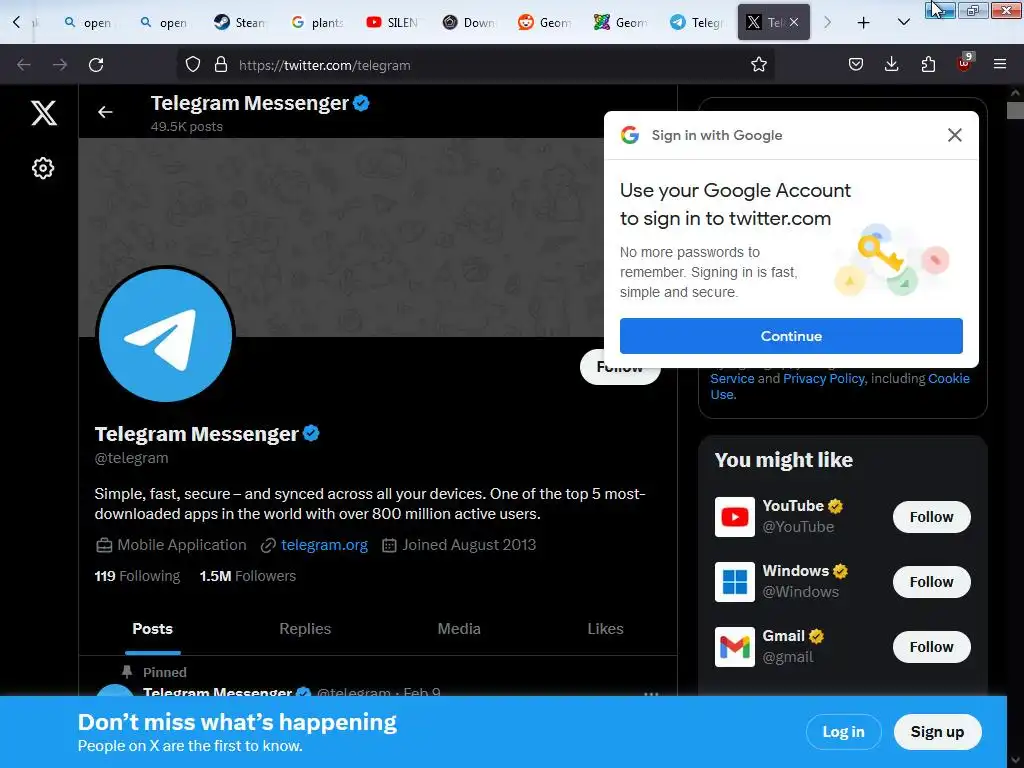Image resolution: width=1024 pixels, height=768 pixels.
Task: List all tabs with dropdown arrow
Action: click(904, 23)
